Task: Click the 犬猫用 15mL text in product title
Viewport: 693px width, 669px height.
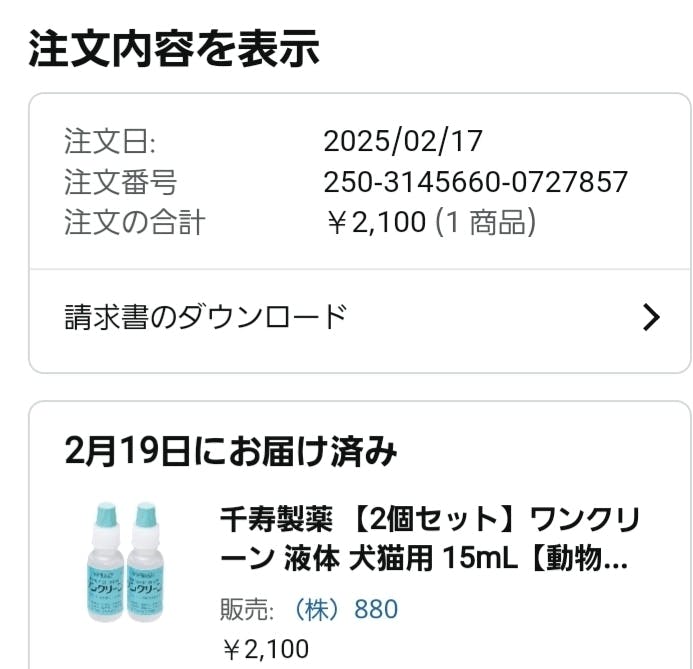Action: pos(432,559)
